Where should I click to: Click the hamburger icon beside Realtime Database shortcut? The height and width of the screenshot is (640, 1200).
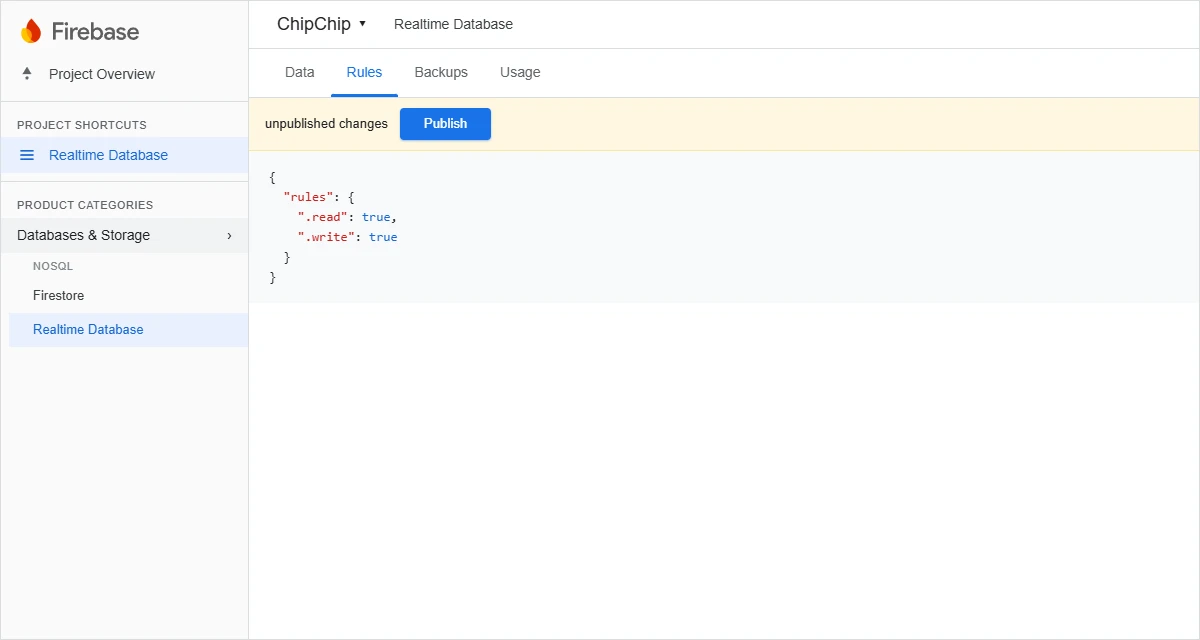[27, 155]
